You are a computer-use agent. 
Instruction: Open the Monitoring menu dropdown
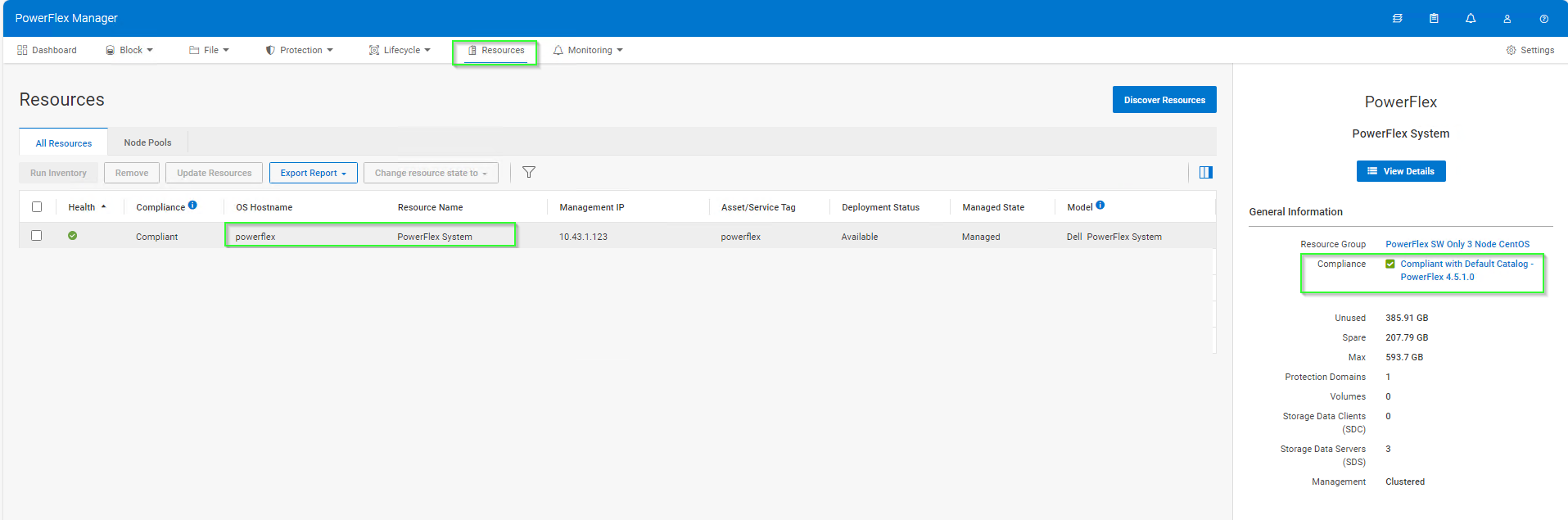point(588,50)
